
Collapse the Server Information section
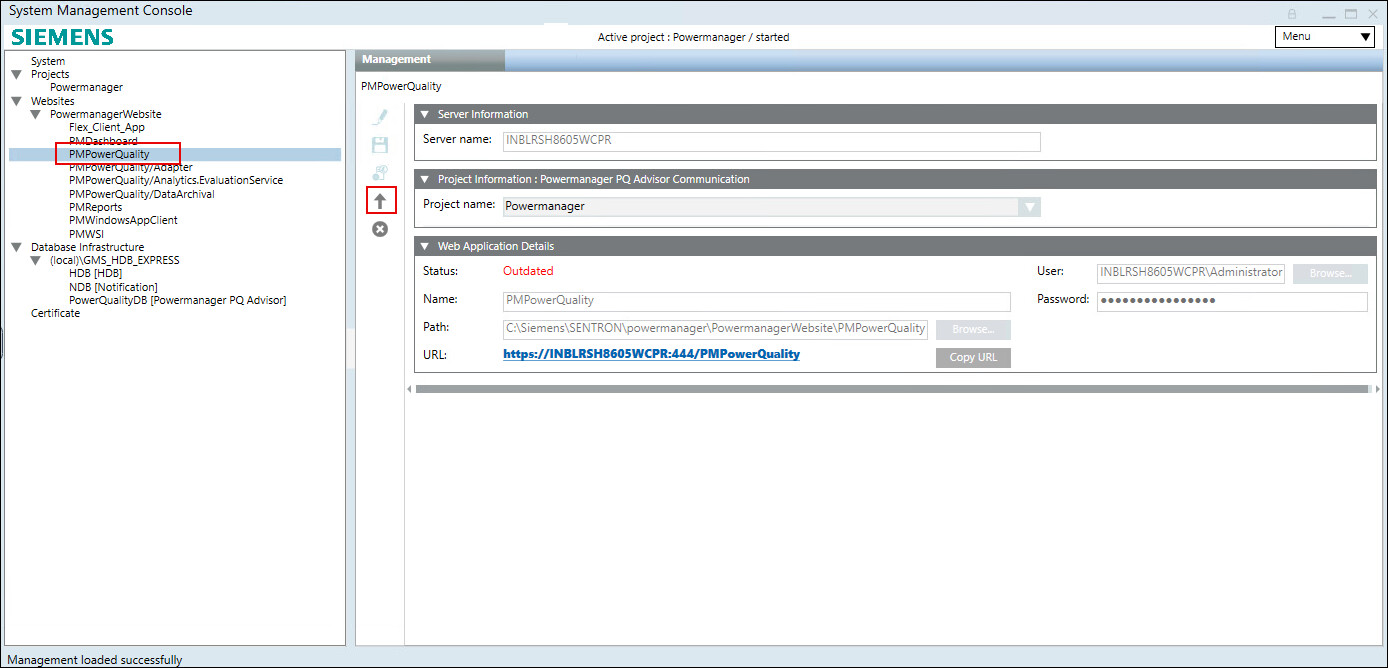424,114
